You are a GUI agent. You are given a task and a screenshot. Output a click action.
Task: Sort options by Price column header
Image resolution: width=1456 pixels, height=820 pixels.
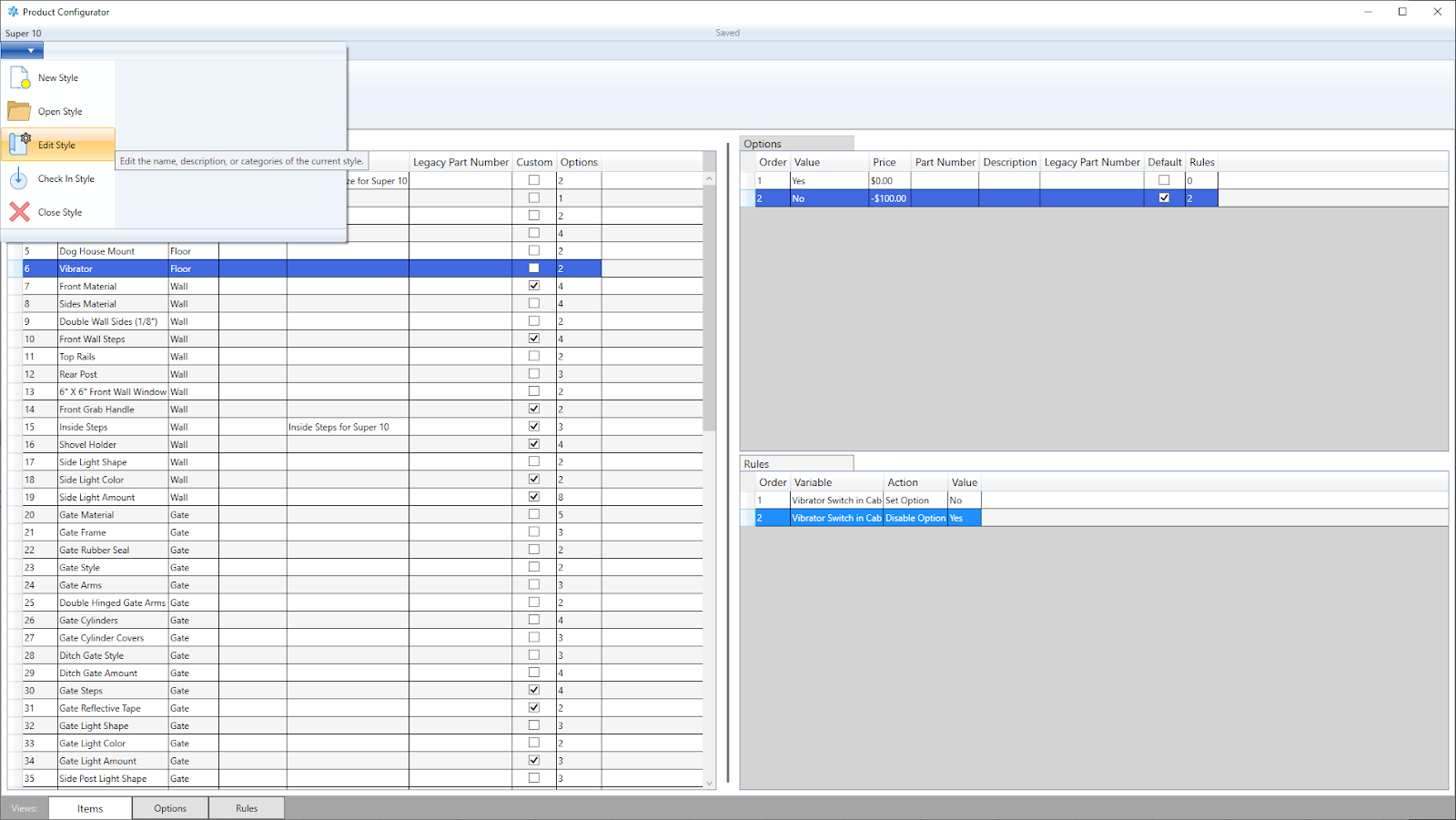point(885,162)
